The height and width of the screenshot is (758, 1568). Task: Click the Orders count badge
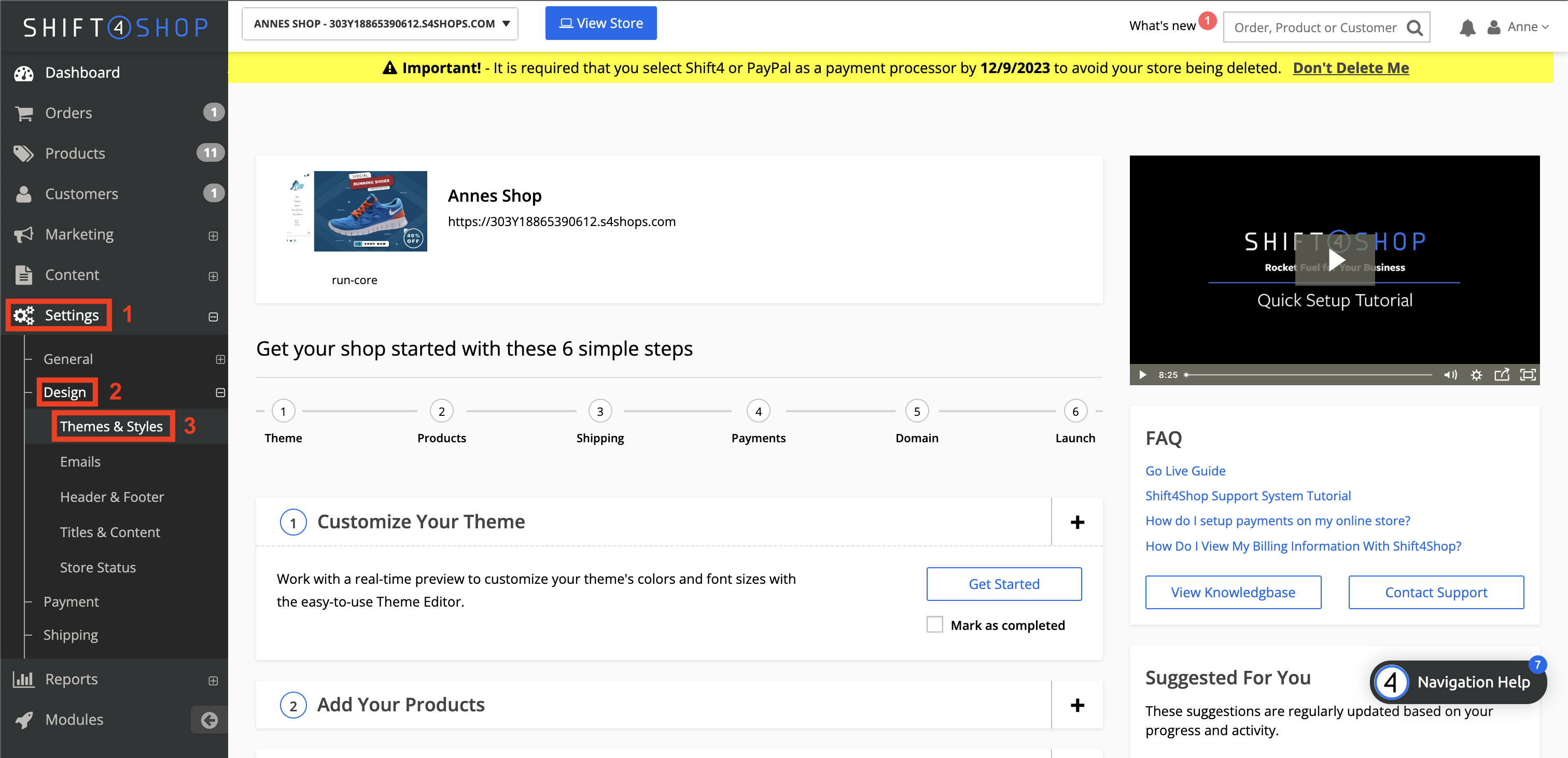pyautogui.click(x=214, y=113)
